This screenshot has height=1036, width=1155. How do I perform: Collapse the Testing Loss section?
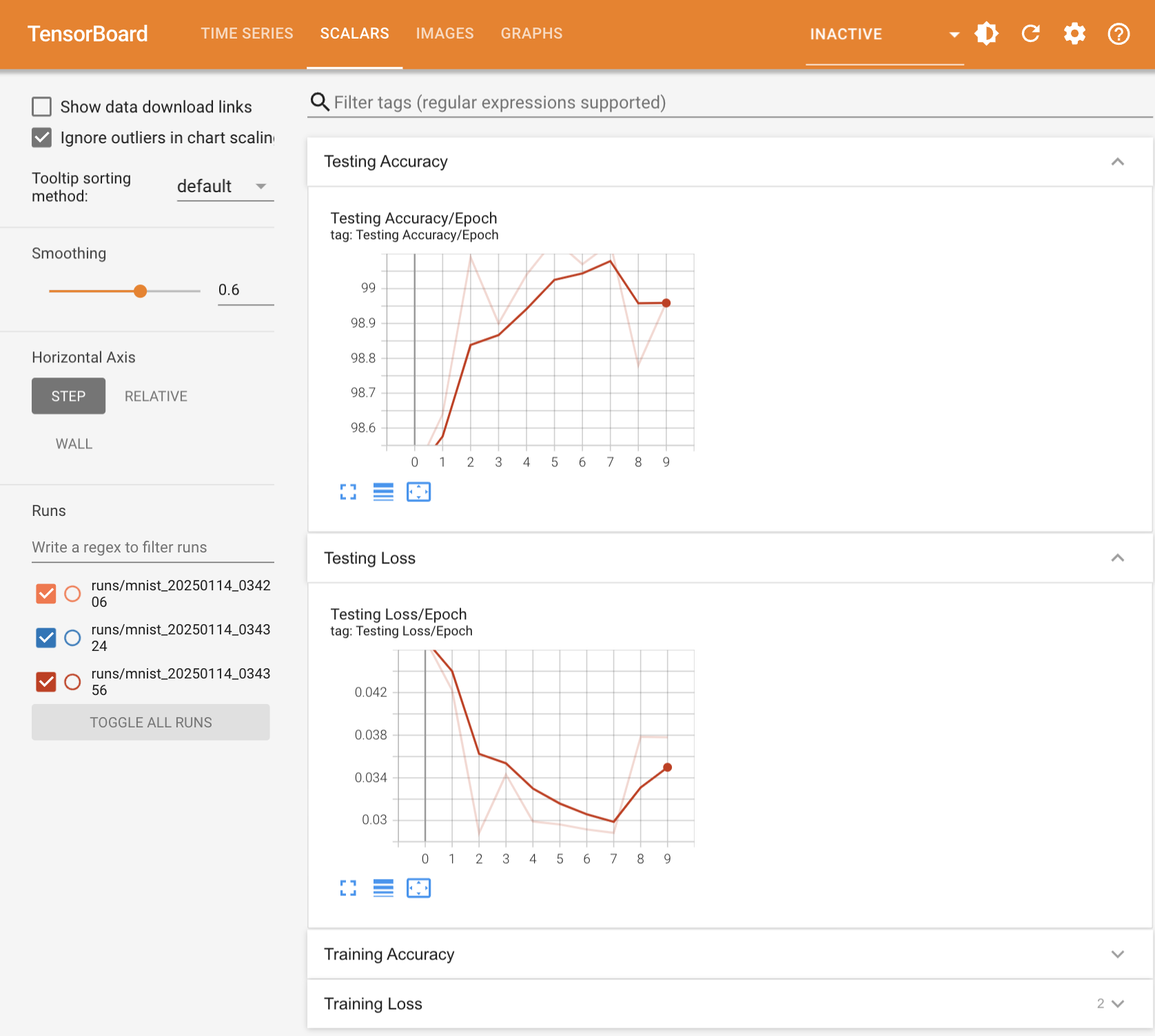[x=1117, y=558]
